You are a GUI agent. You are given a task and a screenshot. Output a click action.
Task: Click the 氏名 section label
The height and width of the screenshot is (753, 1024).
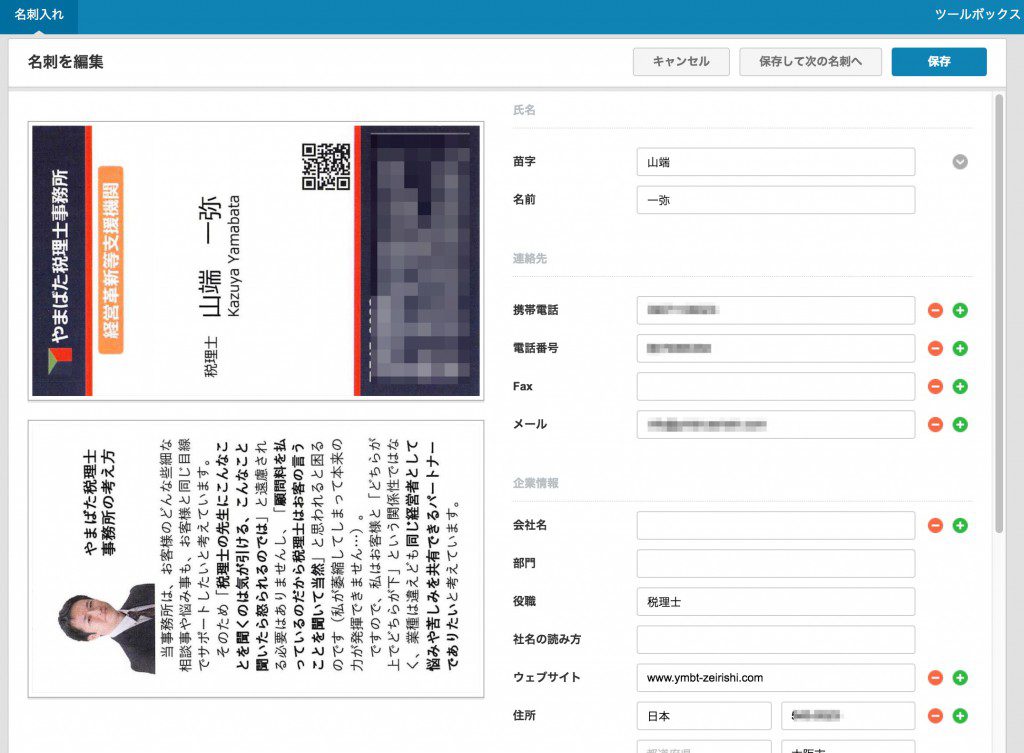[524, 110]
